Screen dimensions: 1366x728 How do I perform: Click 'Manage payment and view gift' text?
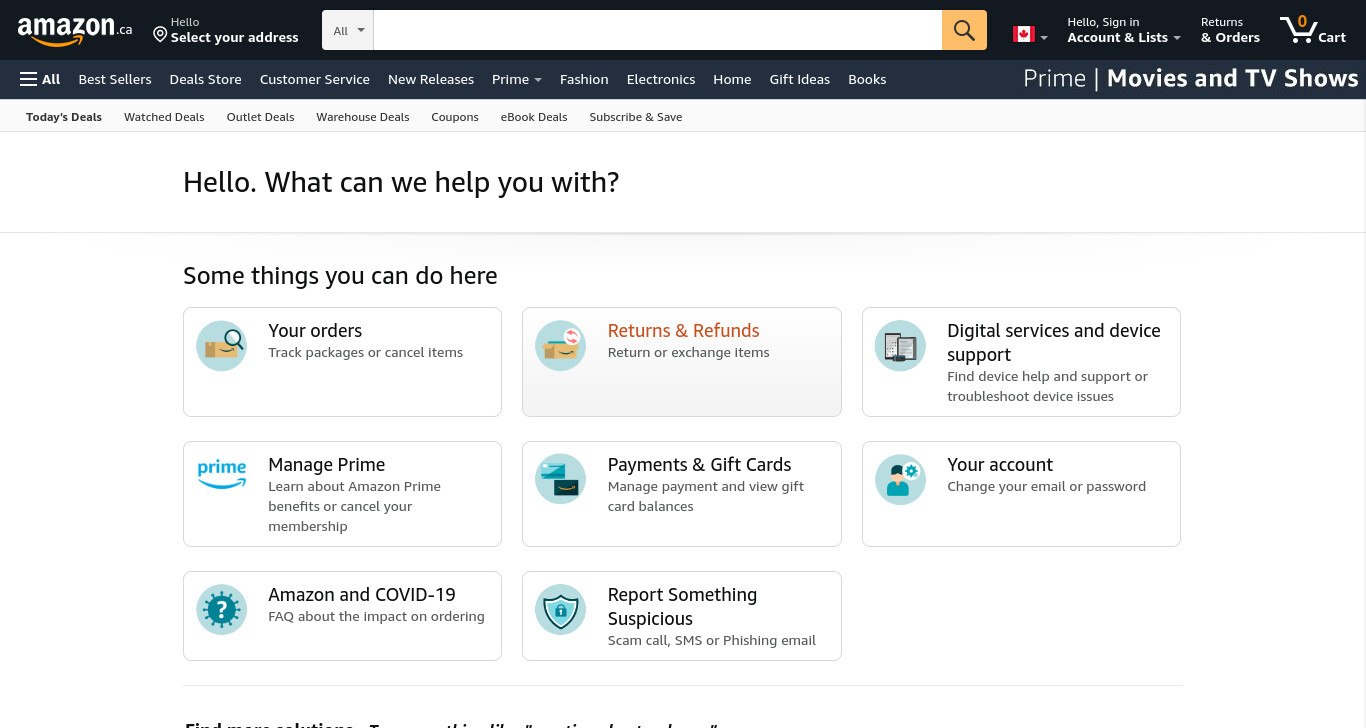pyautogui.click(x=705, y=487)
